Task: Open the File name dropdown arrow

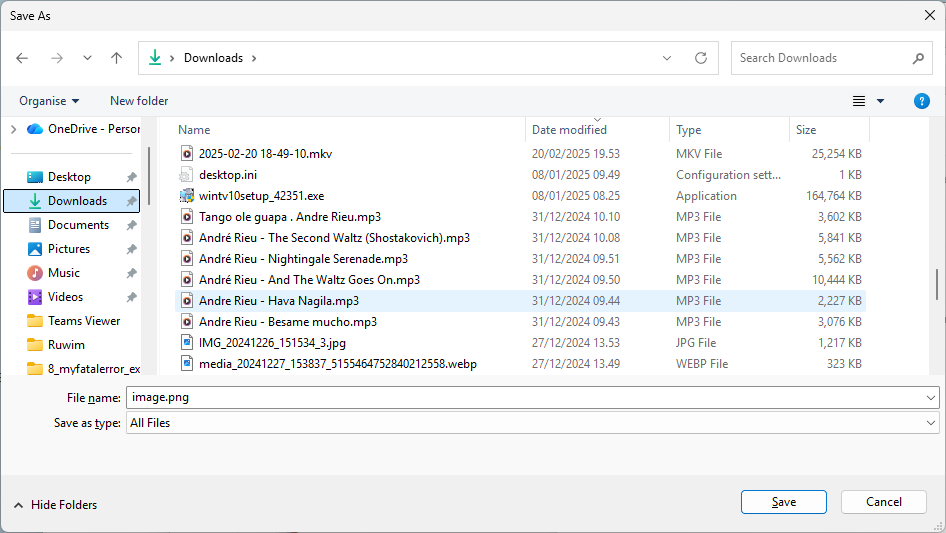Action: pos(931,398)
